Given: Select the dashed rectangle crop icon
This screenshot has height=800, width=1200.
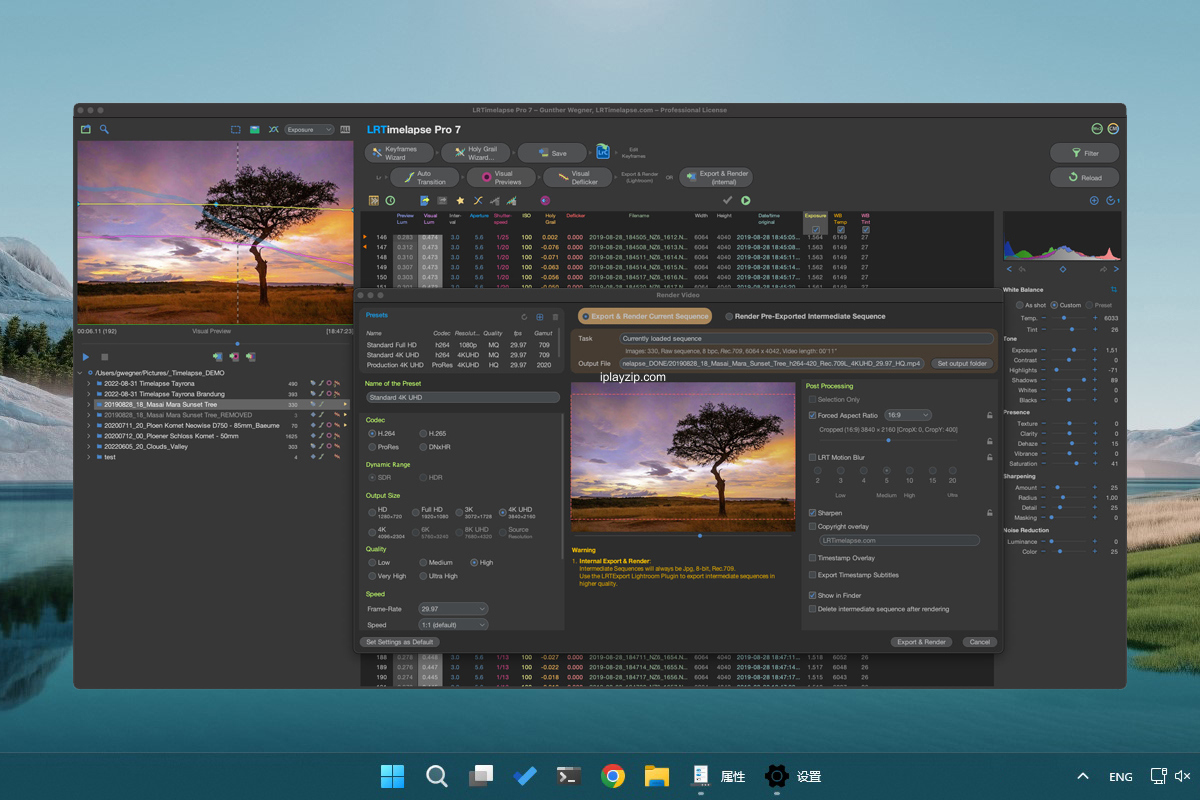Looking at the screenshot, I should point(236,129).
